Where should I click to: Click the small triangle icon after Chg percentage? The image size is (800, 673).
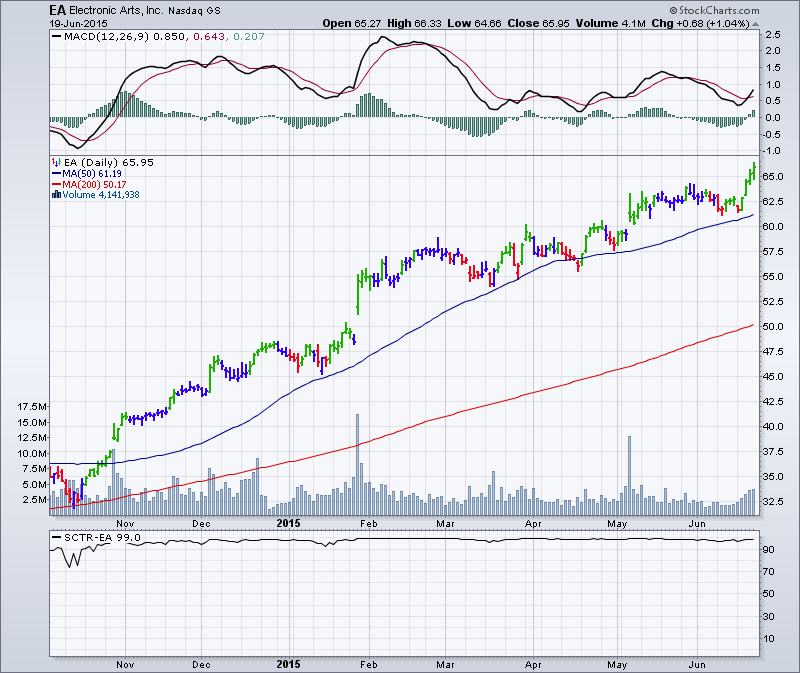point(755,24)
